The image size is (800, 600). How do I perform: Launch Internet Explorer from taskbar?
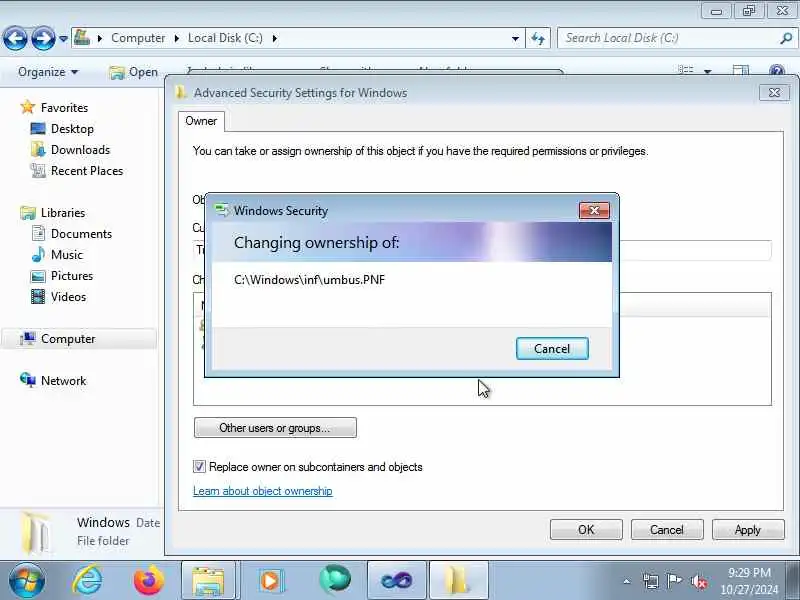(87, 580)
